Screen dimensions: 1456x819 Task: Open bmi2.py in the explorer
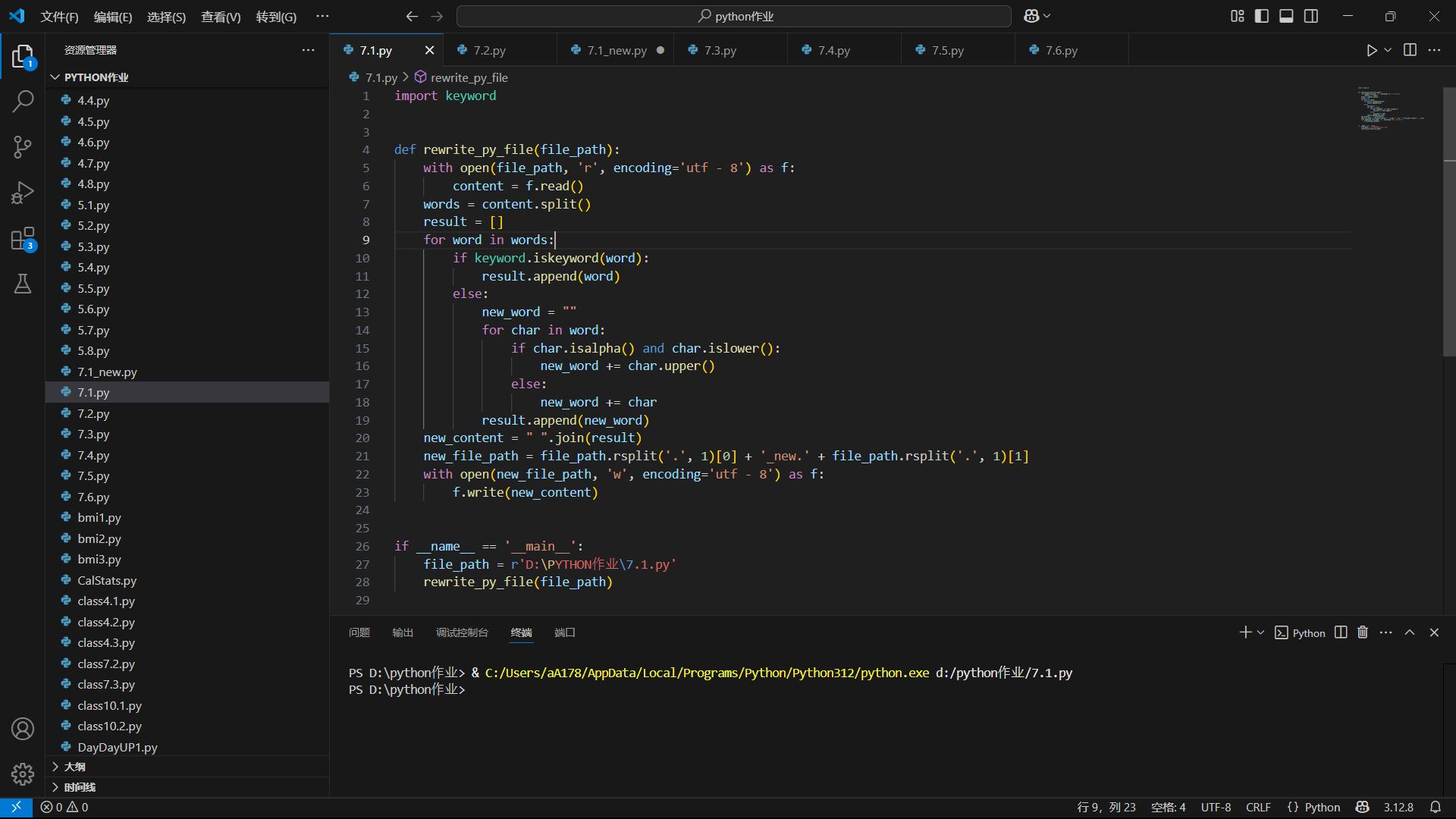[x=99, y=538]
